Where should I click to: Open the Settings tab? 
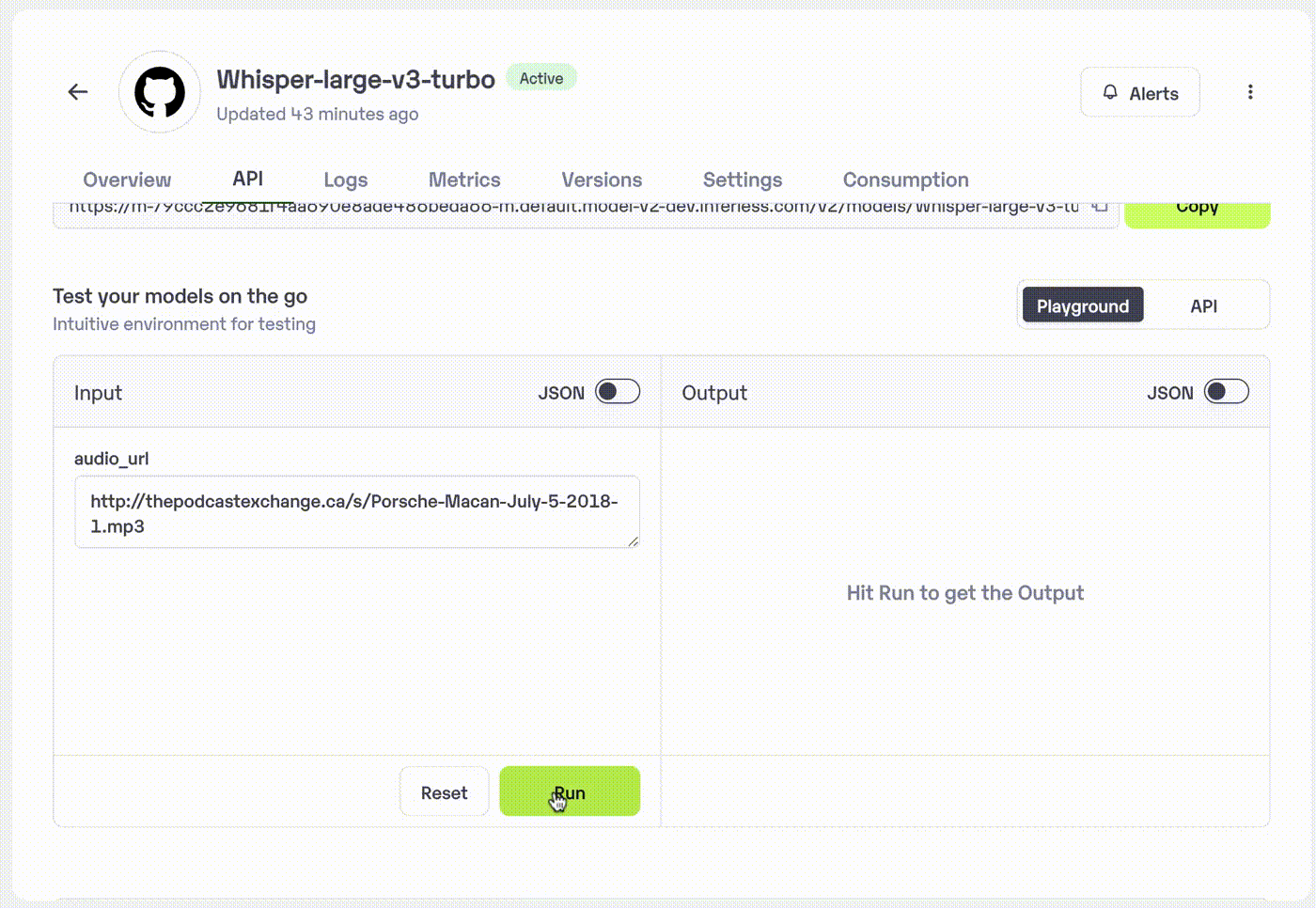pyautogui.click(x=743, y=180)
